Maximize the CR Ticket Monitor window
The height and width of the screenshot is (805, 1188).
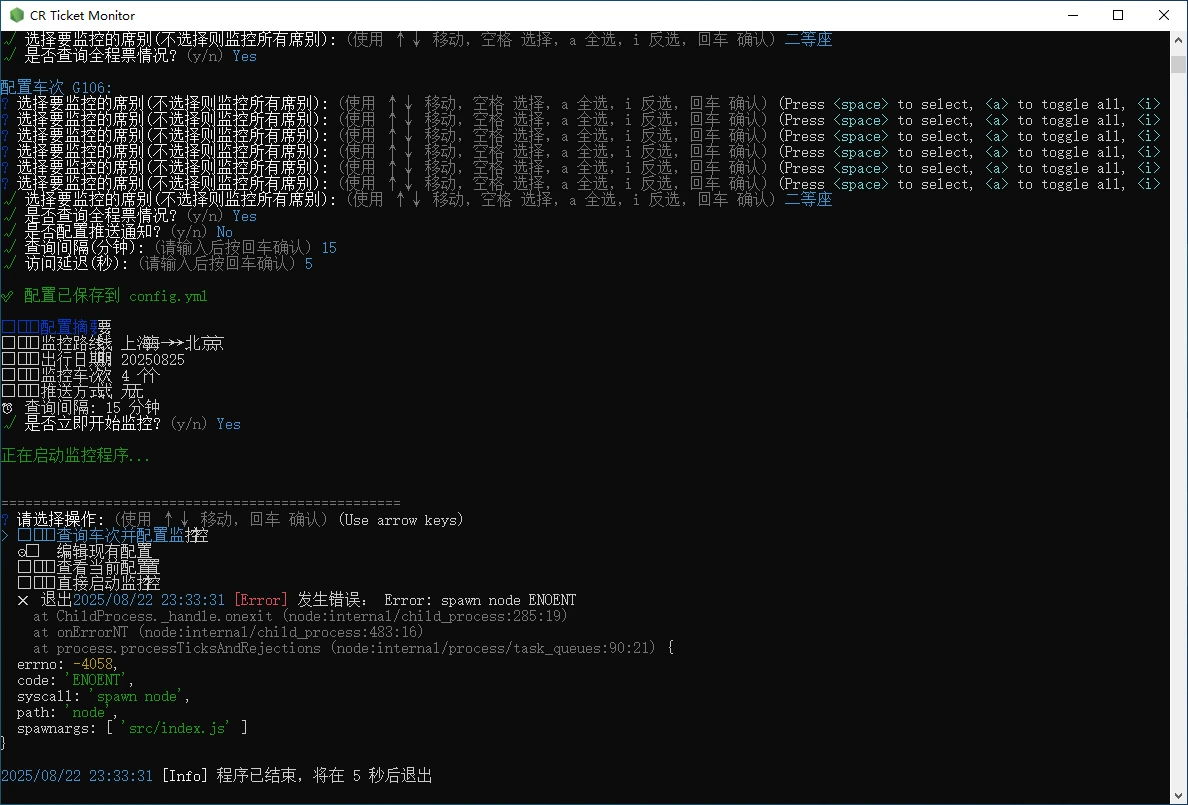click(x=1118, y=15)
